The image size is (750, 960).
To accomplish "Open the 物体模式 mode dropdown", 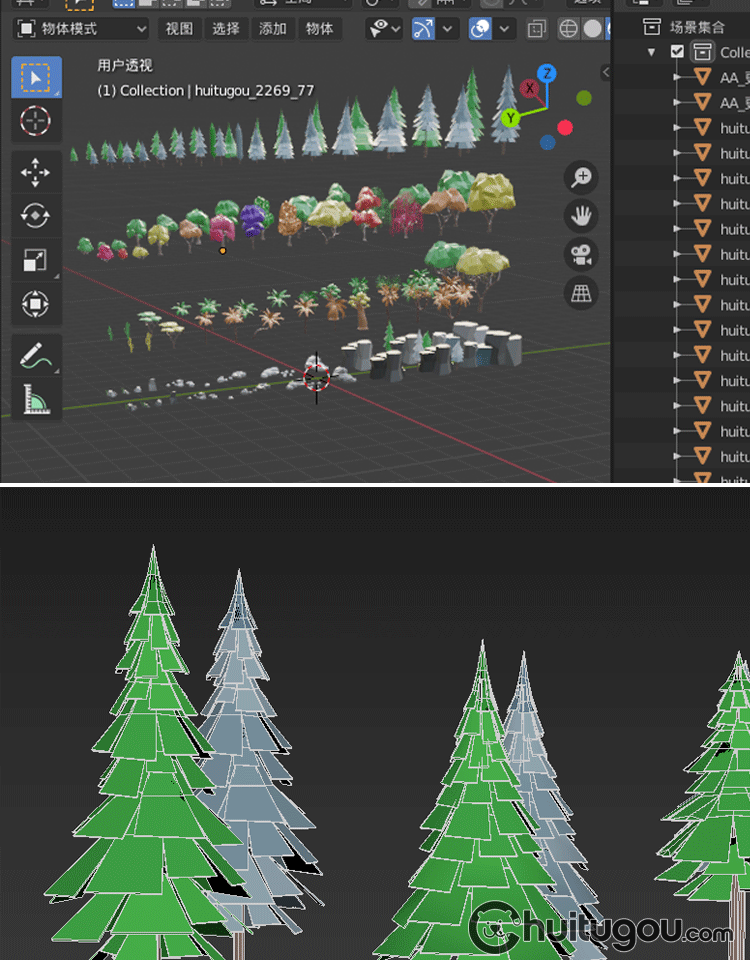I will [82, 29].
